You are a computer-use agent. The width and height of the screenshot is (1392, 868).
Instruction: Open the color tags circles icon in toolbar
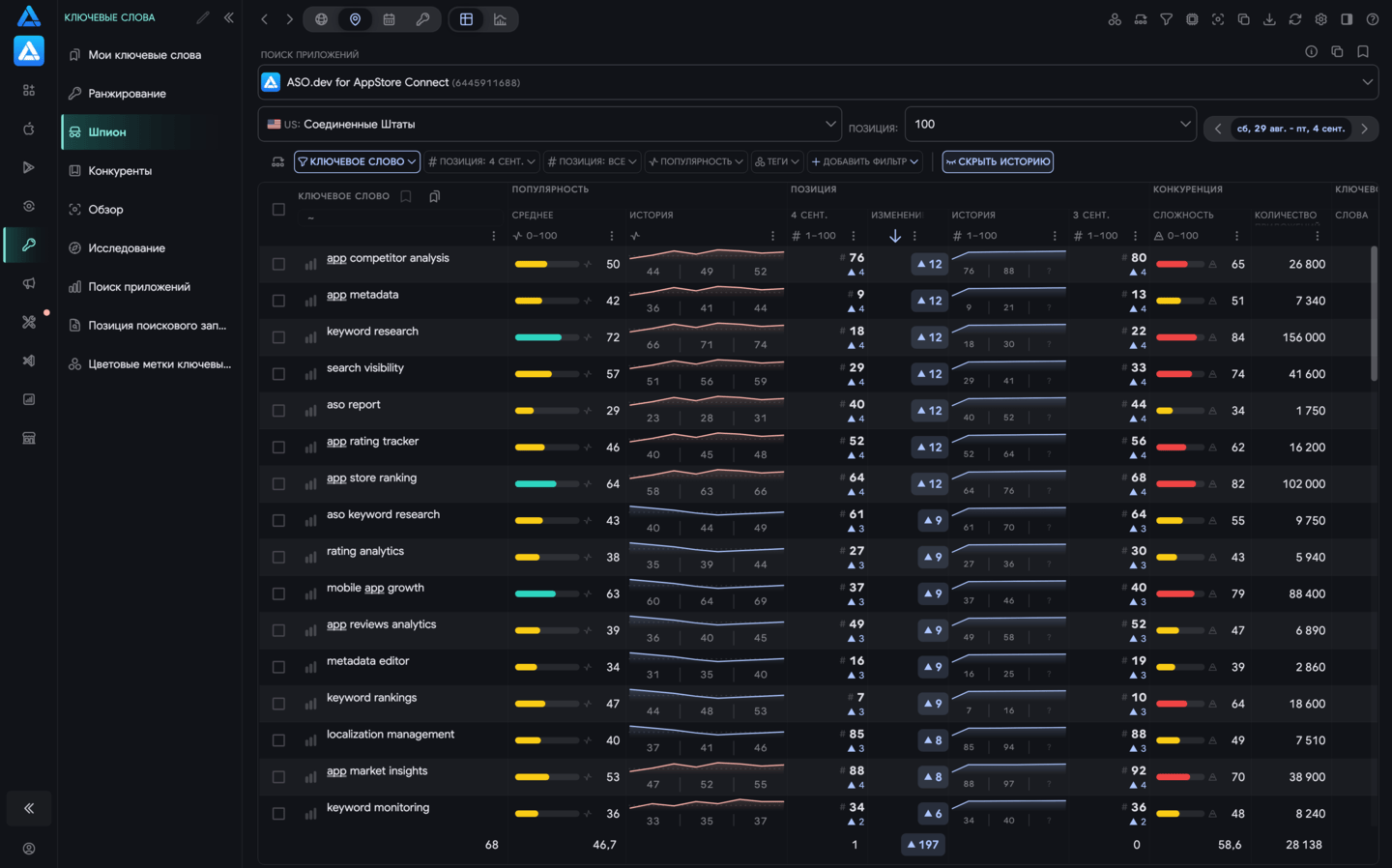(1115, 19)
